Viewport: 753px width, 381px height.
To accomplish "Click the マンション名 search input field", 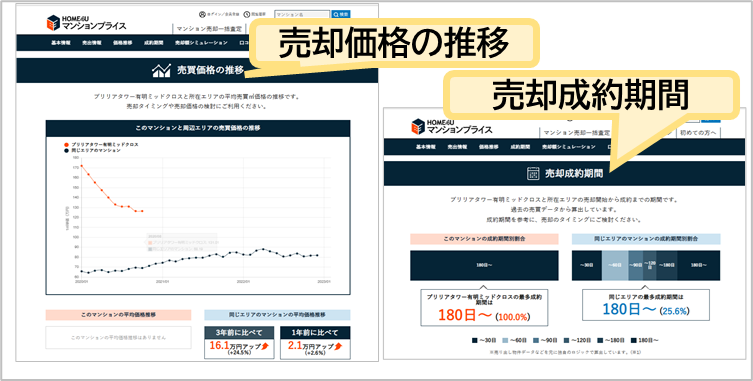I will click(302, 14).
